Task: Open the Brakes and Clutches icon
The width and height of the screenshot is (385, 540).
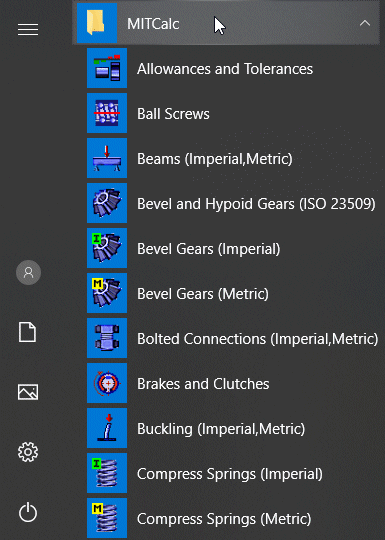Action: [x=107, y=383]
